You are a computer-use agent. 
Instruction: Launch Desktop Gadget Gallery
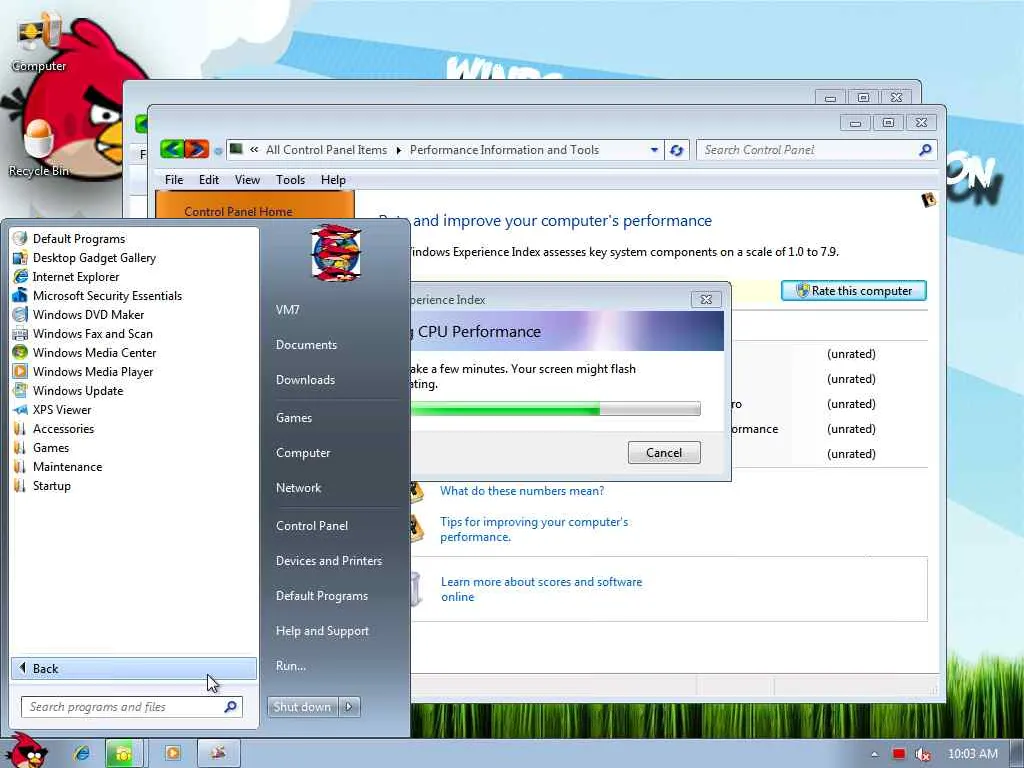click(84, 258)
